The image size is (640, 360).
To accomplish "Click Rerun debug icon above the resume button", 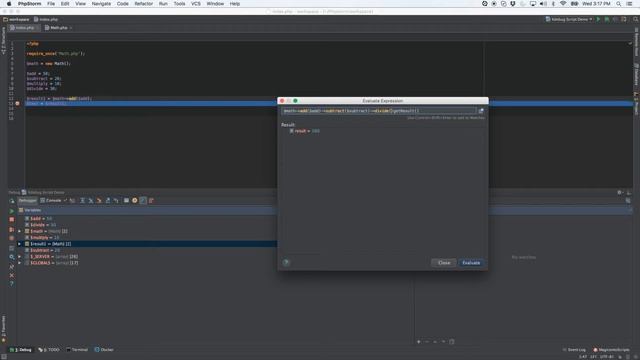I will pyautogui.click(x=11, y=201).
